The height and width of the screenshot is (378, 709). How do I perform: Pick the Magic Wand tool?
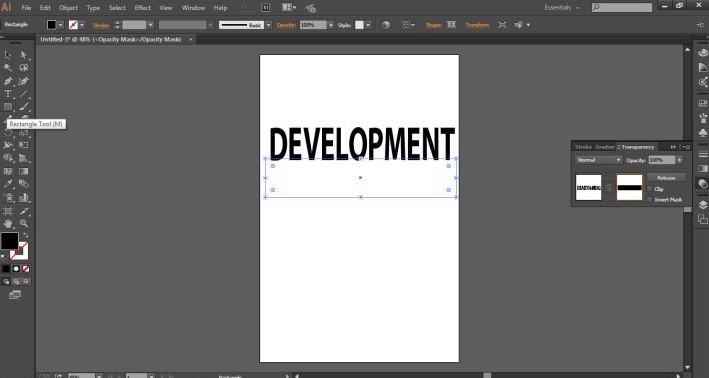click(8, 68)
